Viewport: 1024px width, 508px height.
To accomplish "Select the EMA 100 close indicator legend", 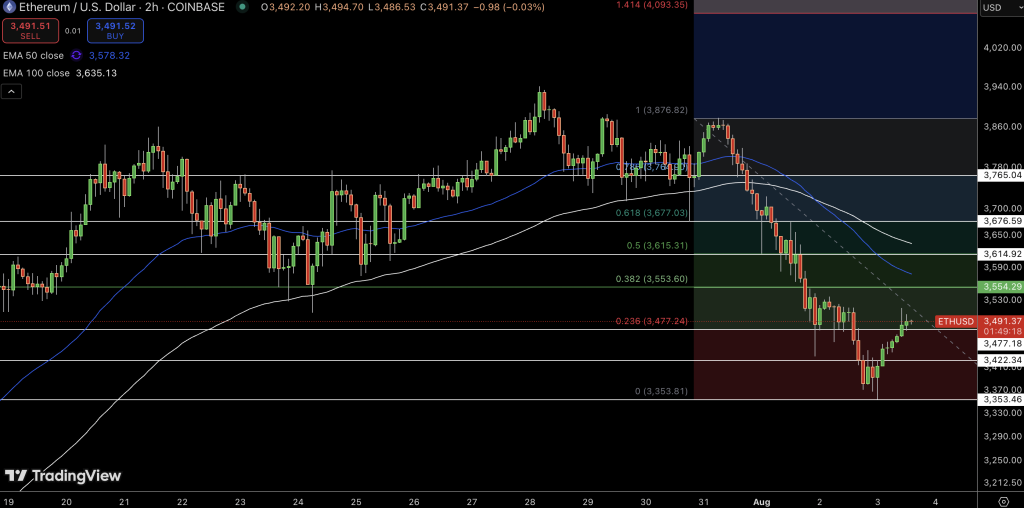I will click(x=36, y=73).
